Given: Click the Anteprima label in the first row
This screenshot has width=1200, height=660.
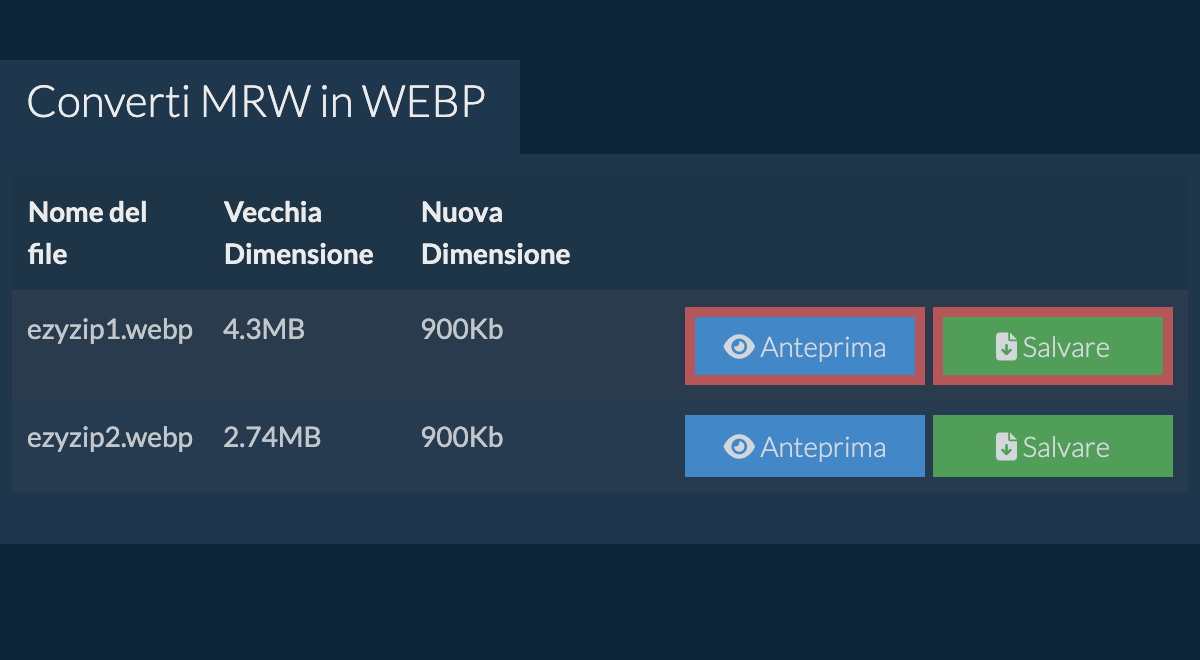Looking at the screenshot, I should (823, 347).
